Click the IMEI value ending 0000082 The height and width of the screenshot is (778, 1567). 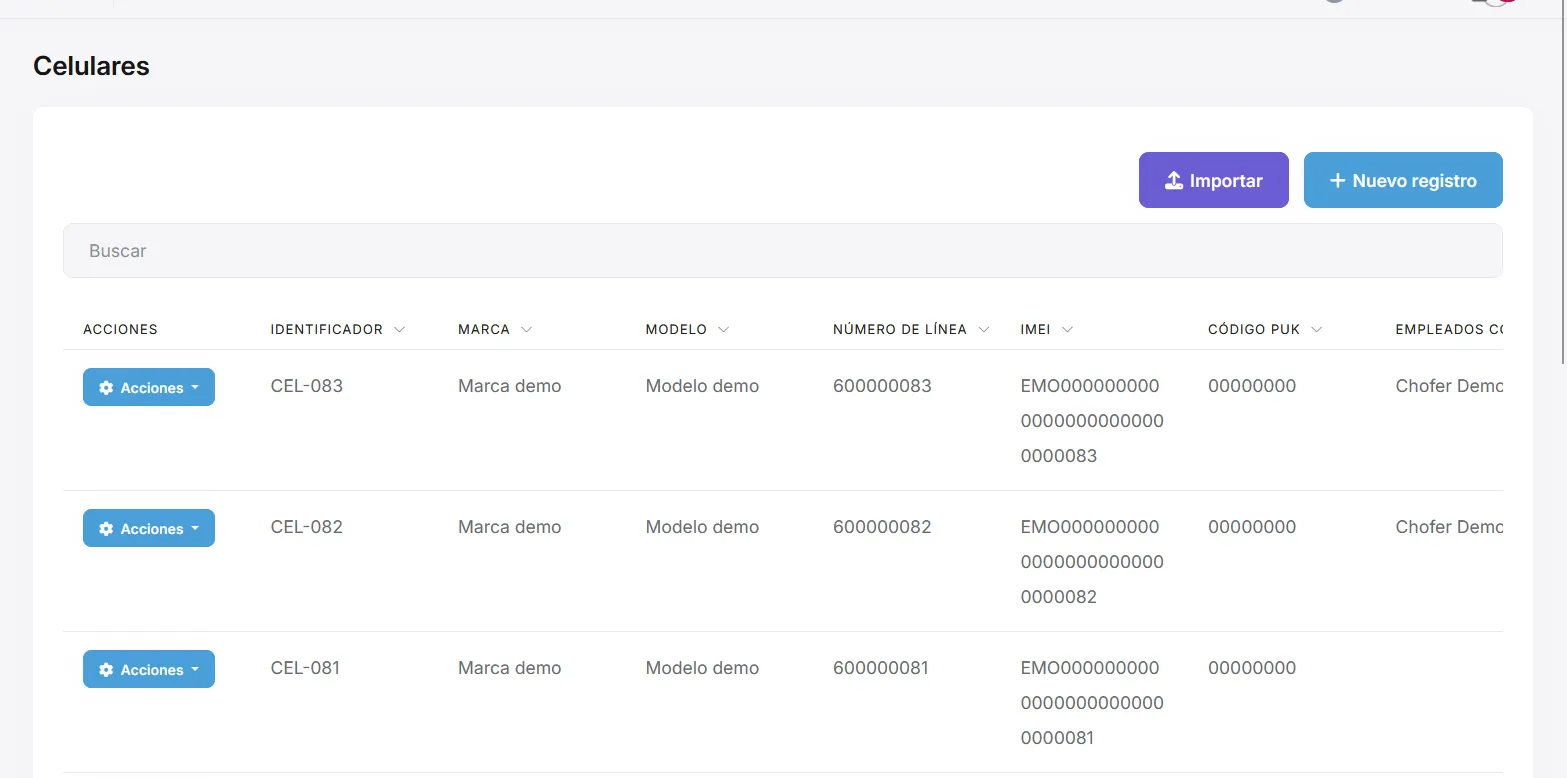click(1092, 562)
